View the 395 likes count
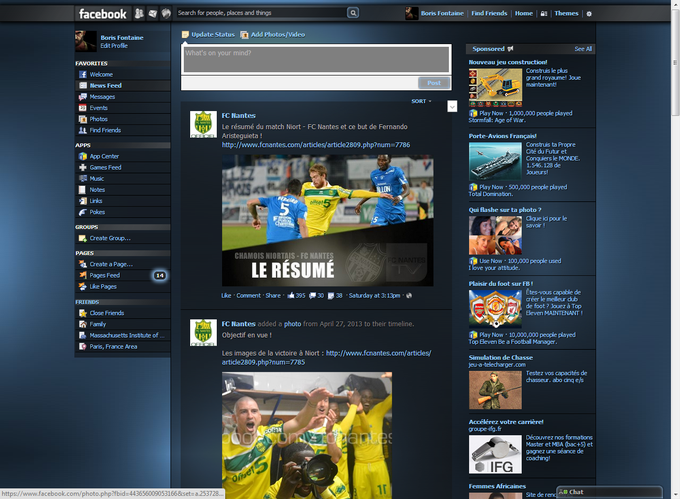 point(296,296)
